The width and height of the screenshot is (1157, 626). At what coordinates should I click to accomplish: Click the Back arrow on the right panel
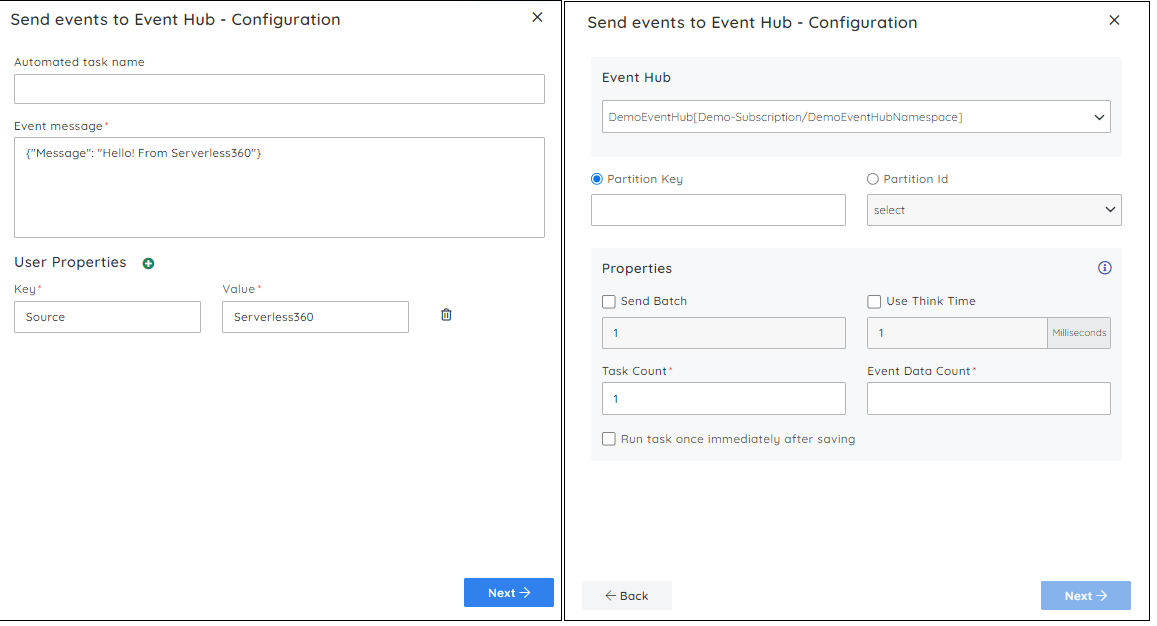click(627, 595)
